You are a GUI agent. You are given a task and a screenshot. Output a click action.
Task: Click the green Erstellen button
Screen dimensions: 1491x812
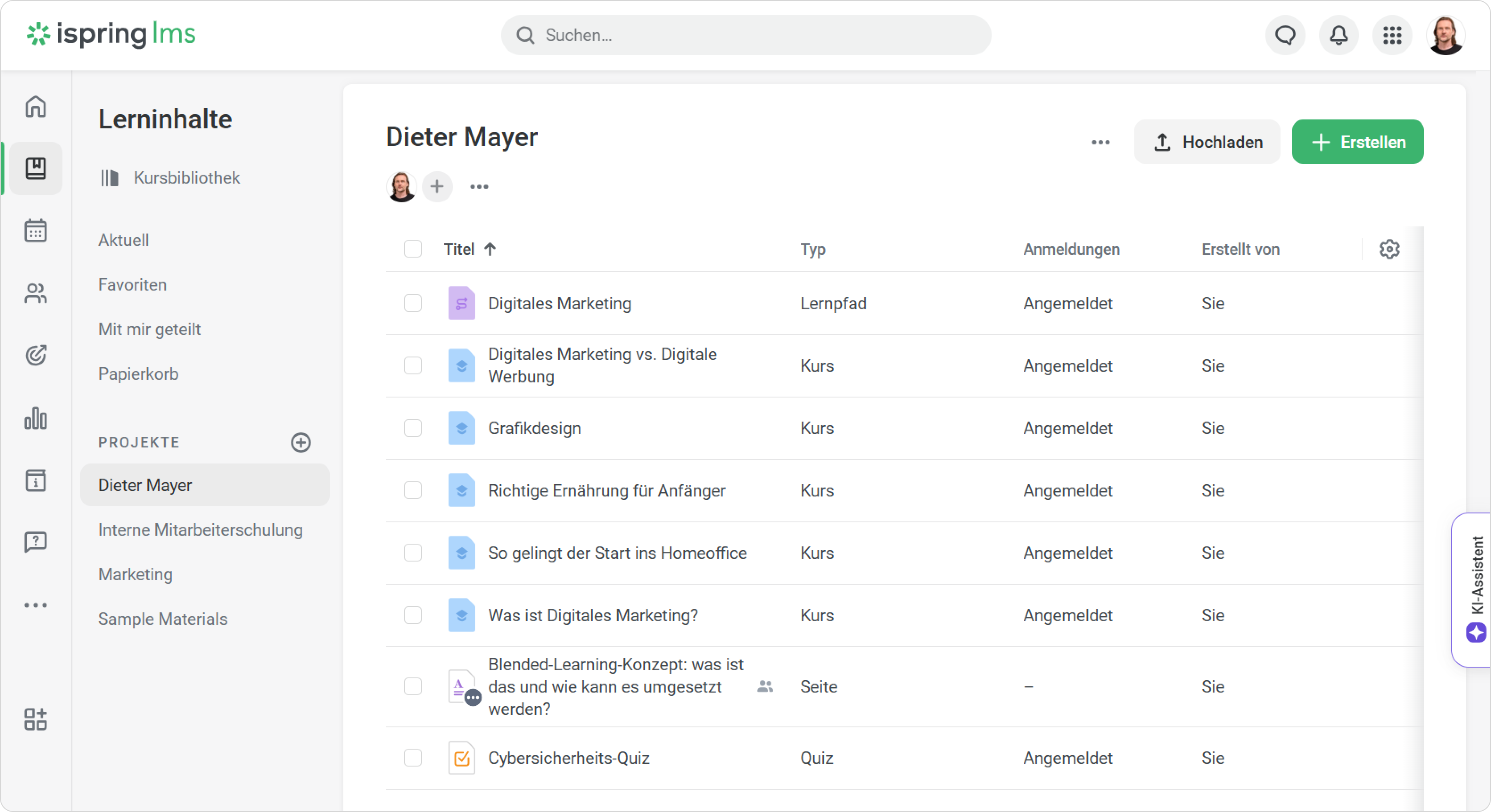coord(1357,142)
